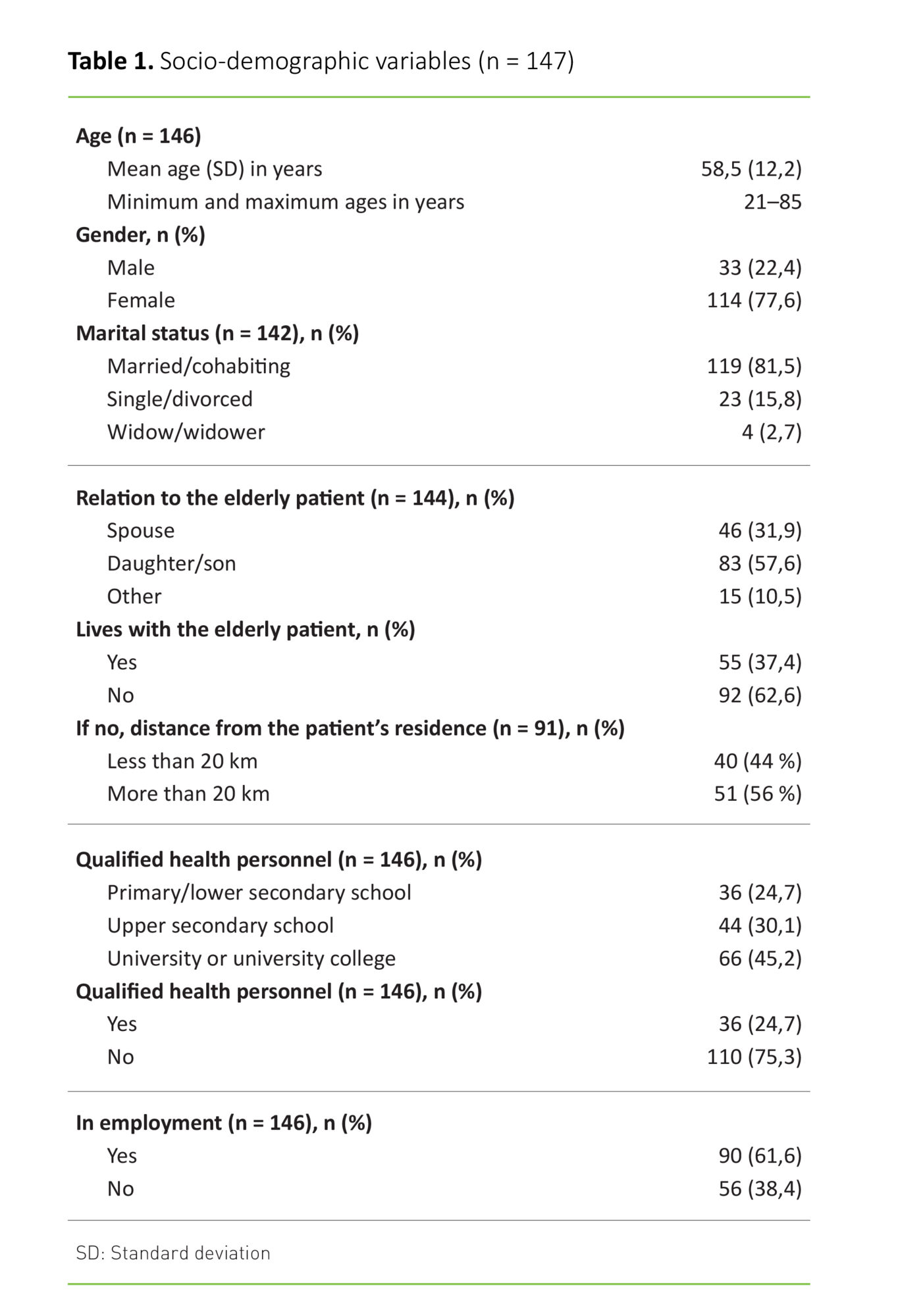Select the age range value "21–85"
This screenshot has height=1316, width=898.
click(772, 202)
